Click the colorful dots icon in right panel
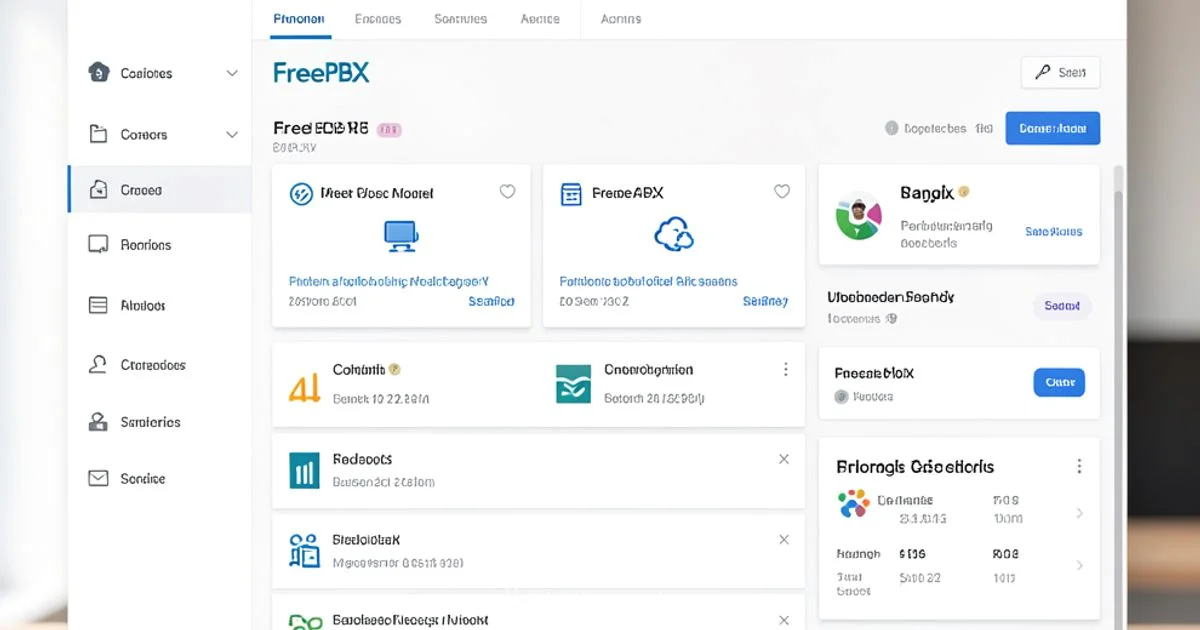This screenshot has width=1200, height=630. click(853, 503)
